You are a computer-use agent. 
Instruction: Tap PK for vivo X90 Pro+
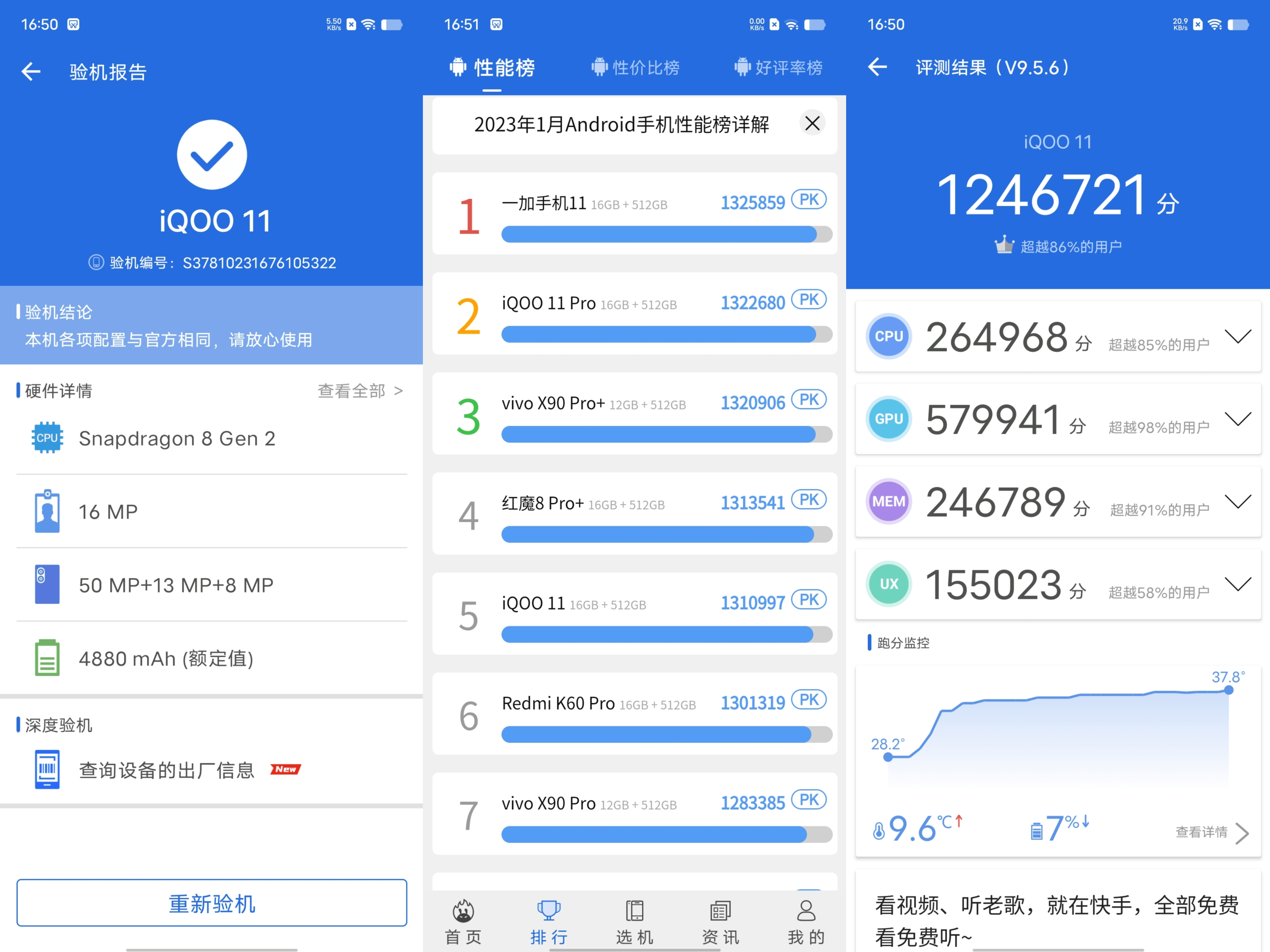pyautogui.click(x=809, y=399)
